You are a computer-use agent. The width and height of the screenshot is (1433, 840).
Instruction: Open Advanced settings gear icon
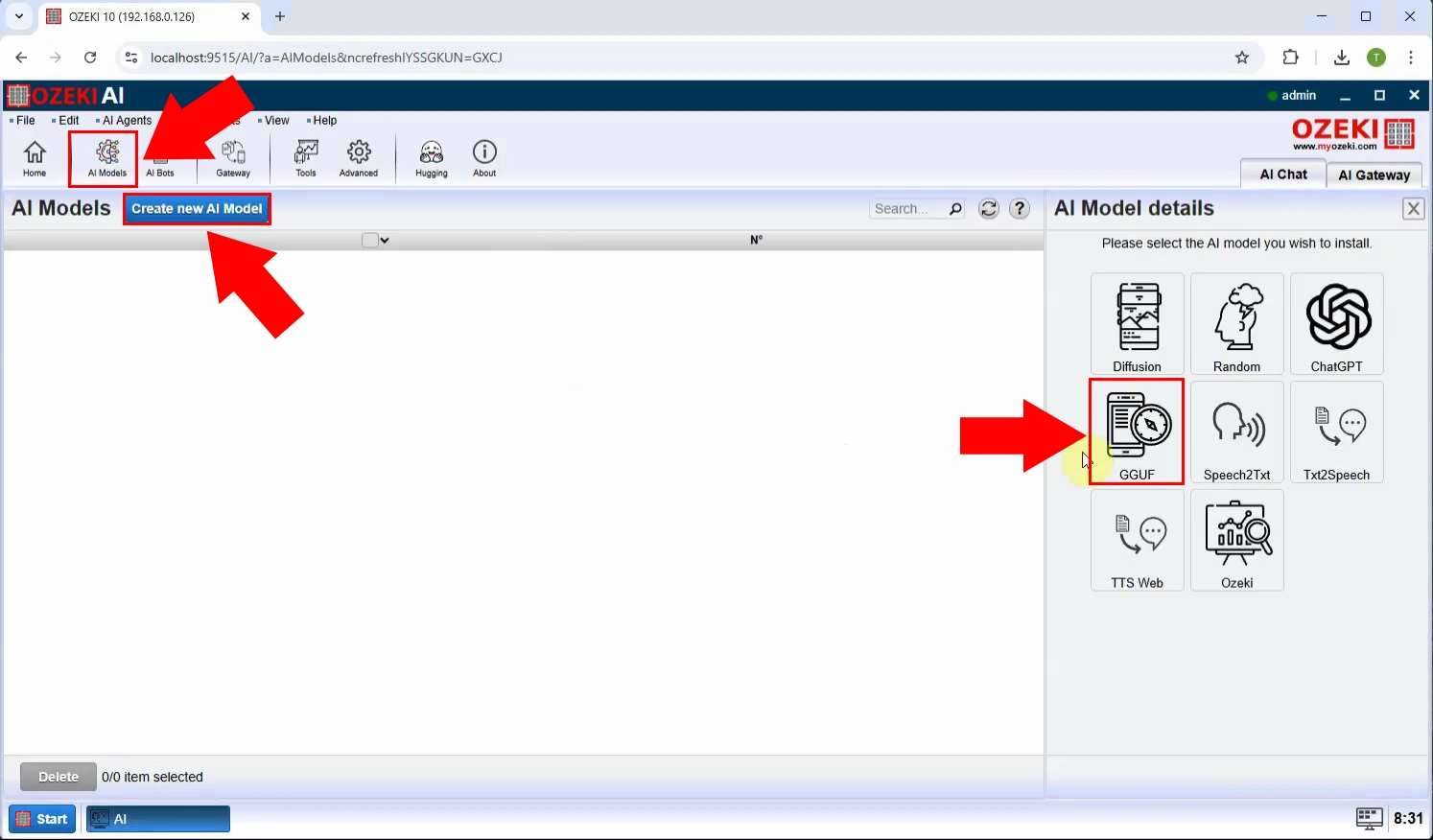coord(359,158)
